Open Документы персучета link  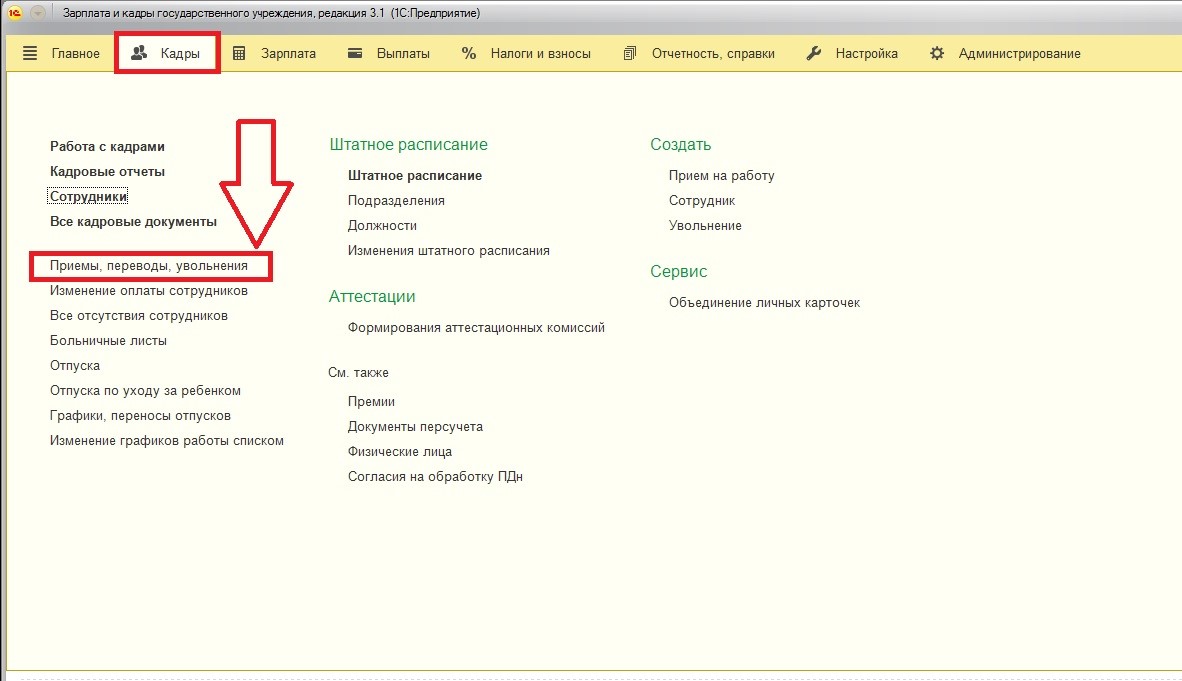(415, 426)
